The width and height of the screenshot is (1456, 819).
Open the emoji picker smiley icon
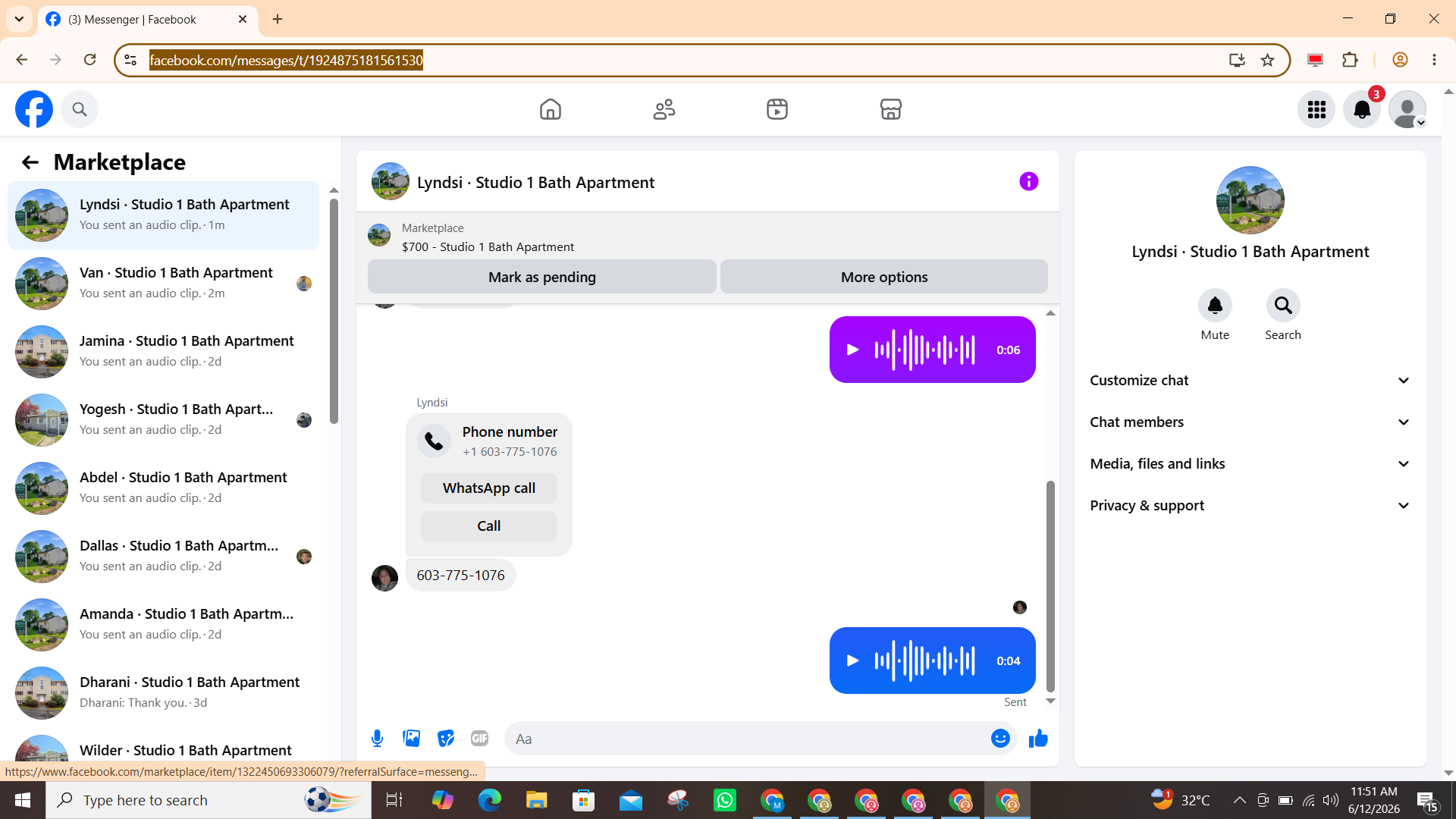tap(1000, 739)
